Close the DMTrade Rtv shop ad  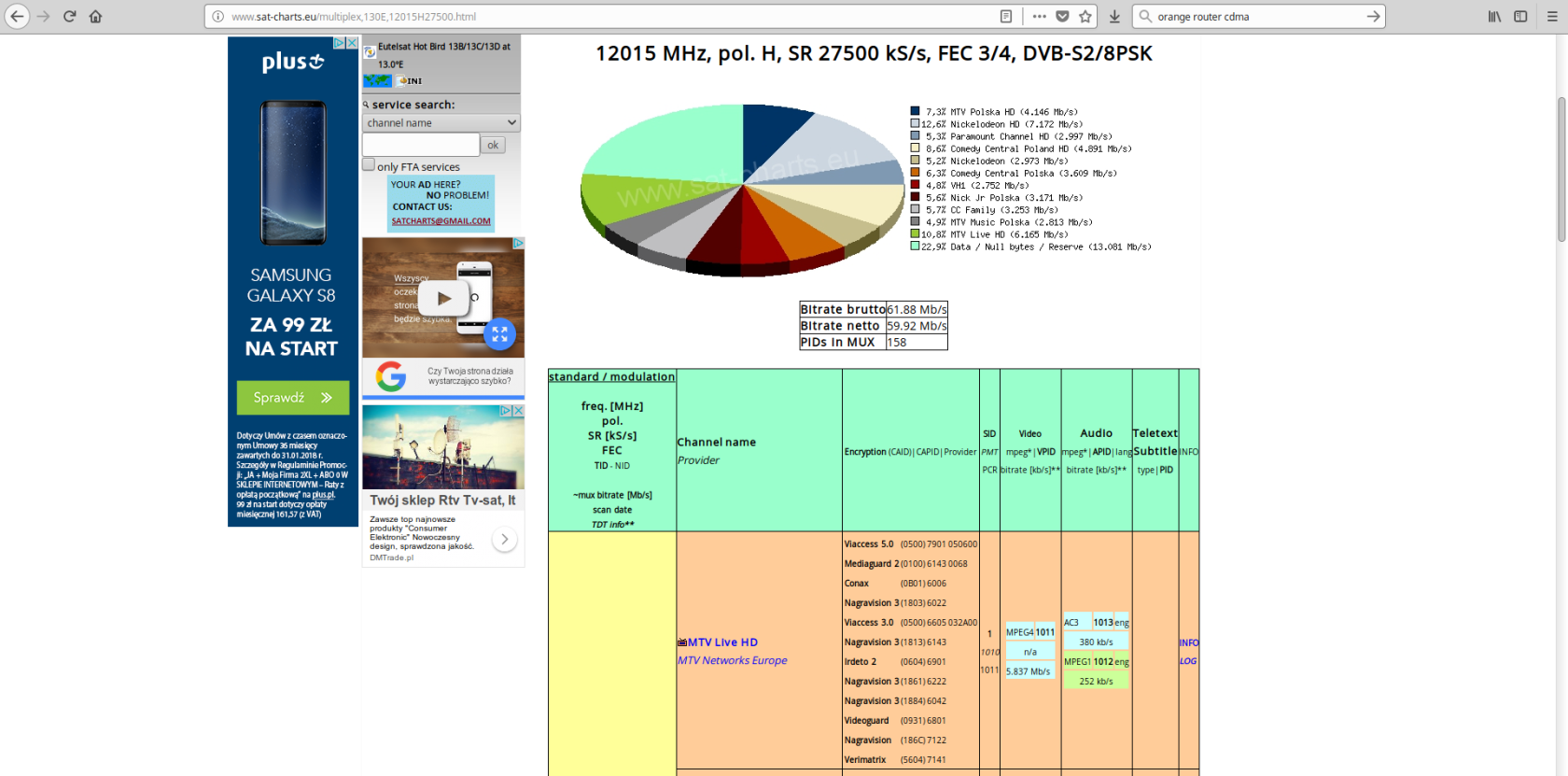click(518, 410)
